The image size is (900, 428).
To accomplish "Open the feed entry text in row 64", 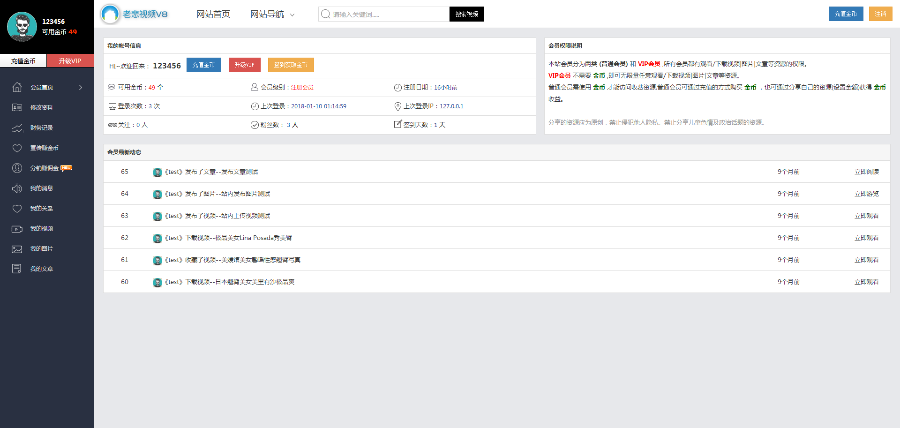I will (x=218, y=194).
